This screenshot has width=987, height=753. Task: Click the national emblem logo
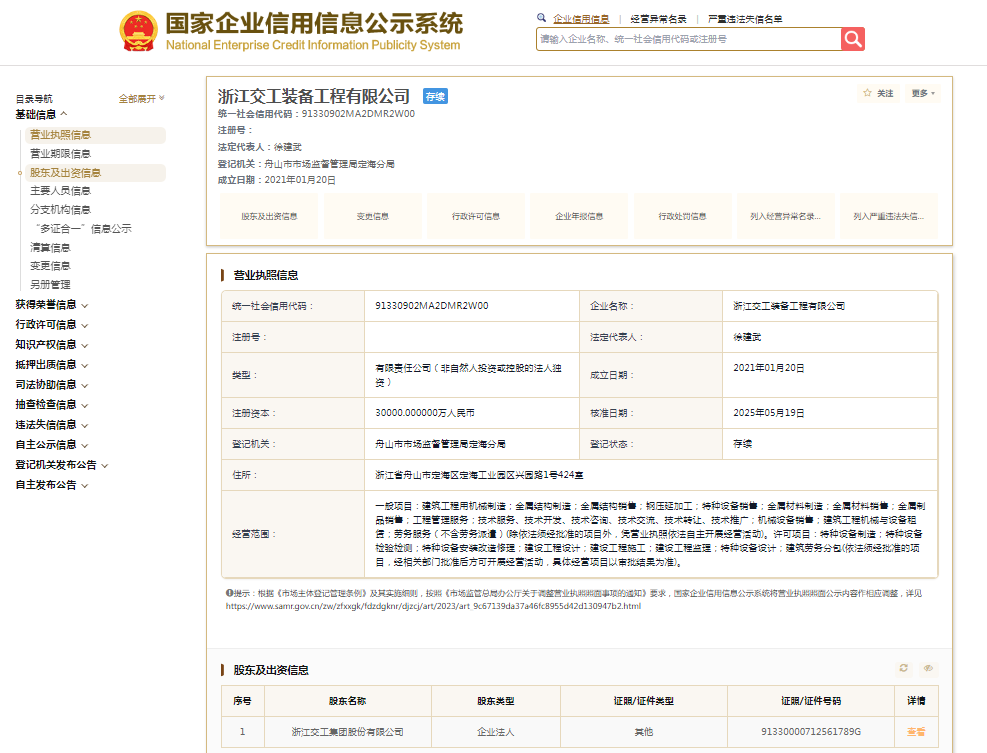tap(137, 31)
